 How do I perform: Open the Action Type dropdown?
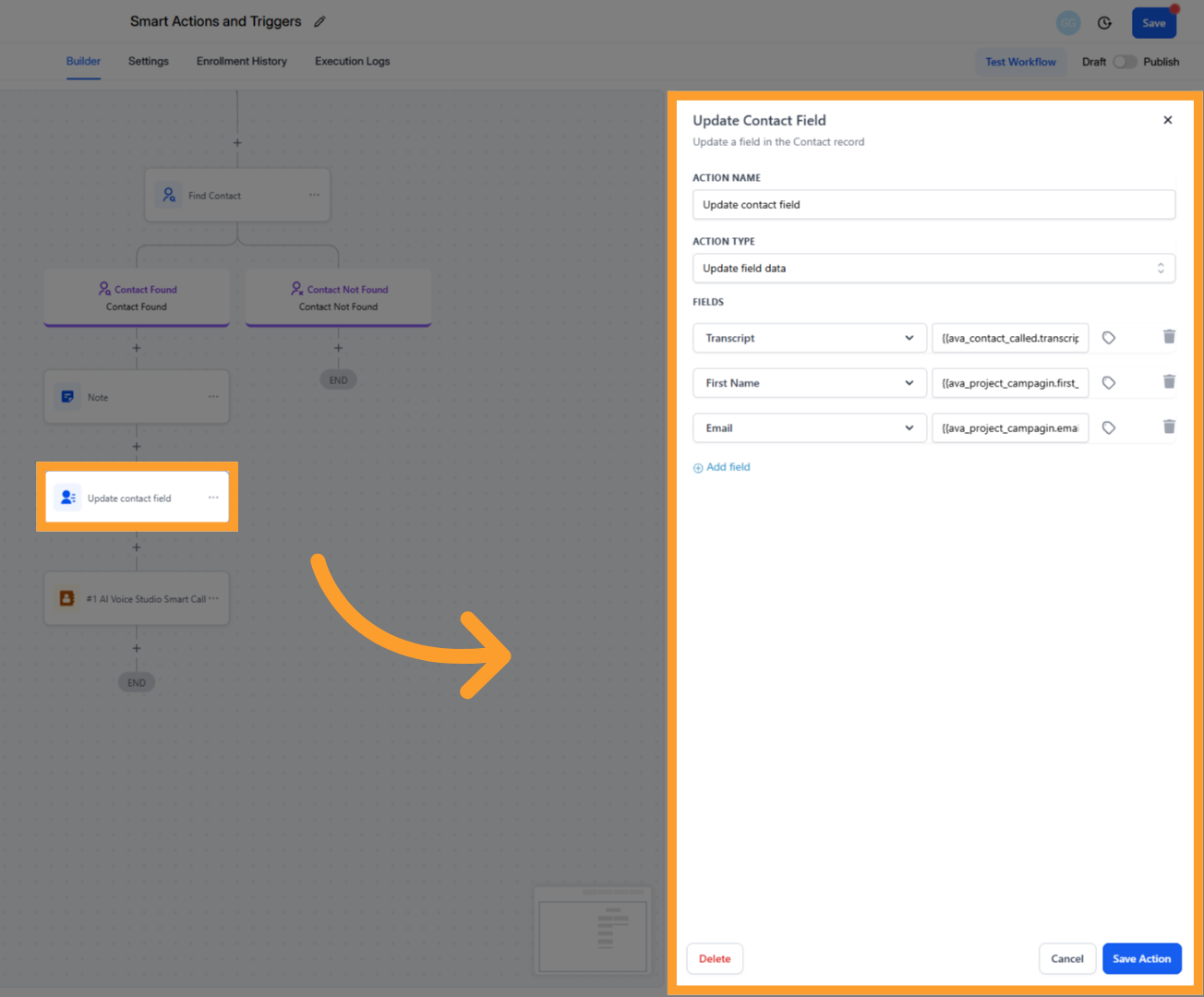click(933, 269)
